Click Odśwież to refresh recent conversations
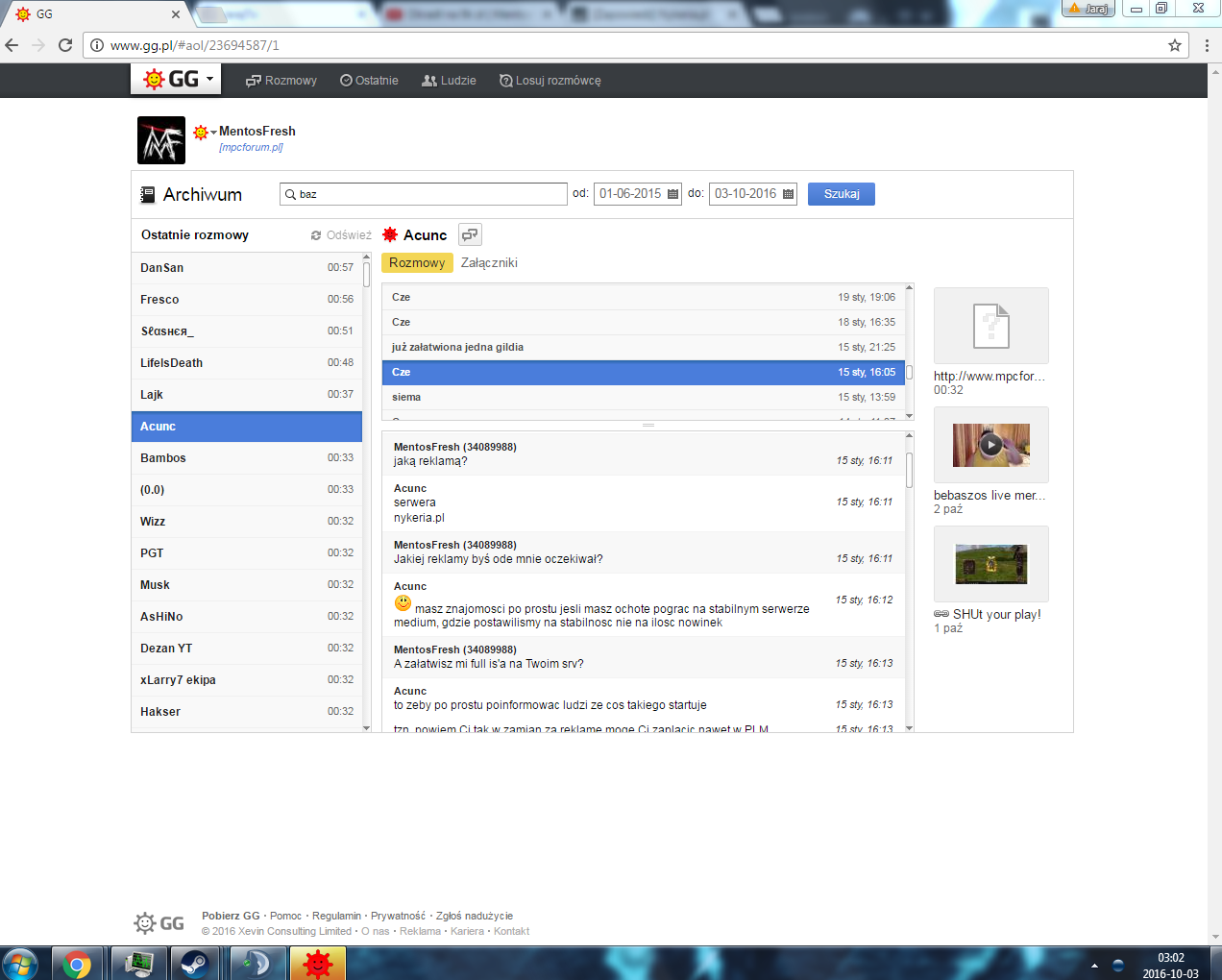The height and width of the screenshot is (980, 1222). [341, 235]
